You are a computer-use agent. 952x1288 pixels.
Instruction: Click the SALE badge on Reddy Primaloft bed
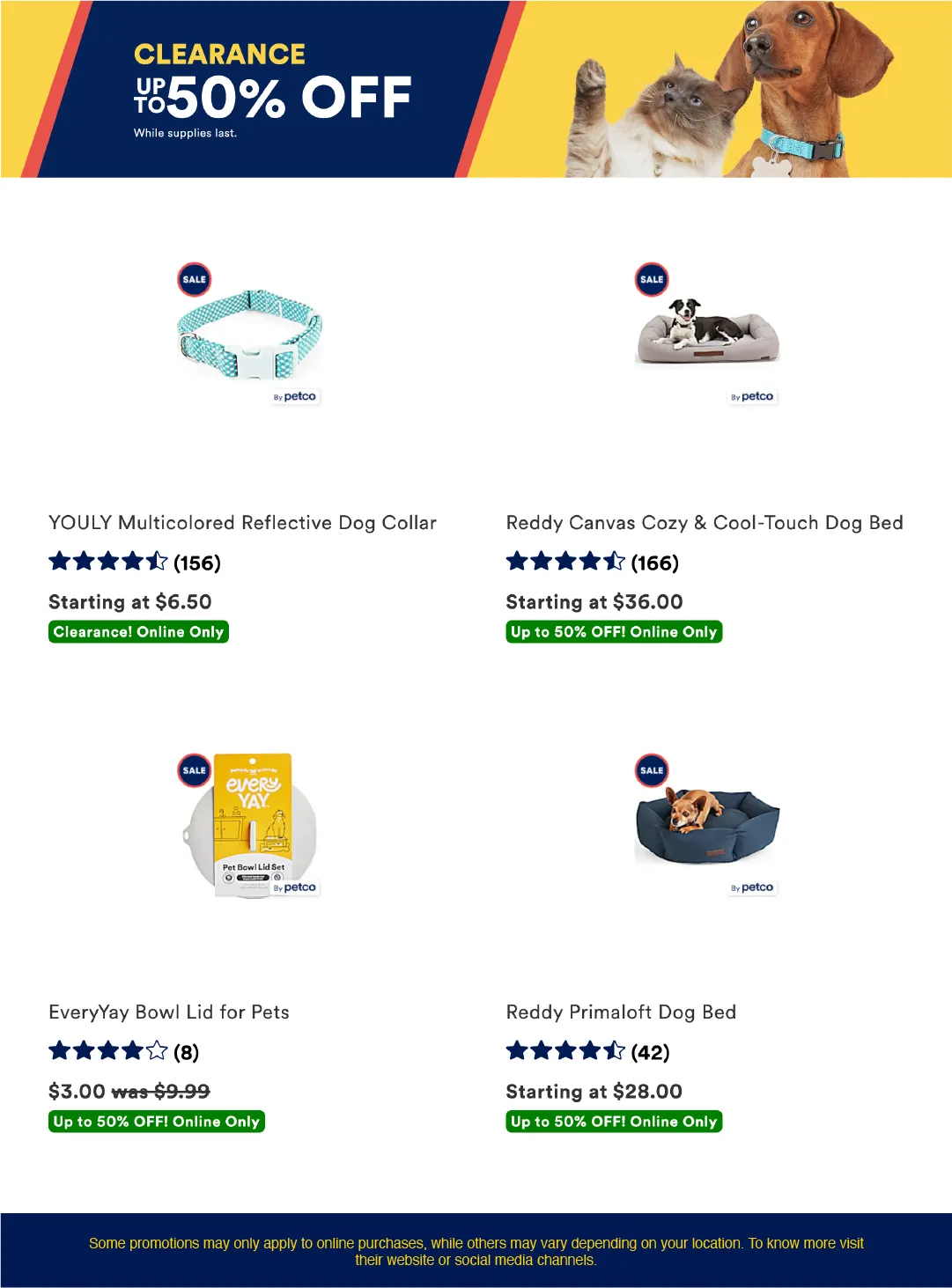pos(652,770)
